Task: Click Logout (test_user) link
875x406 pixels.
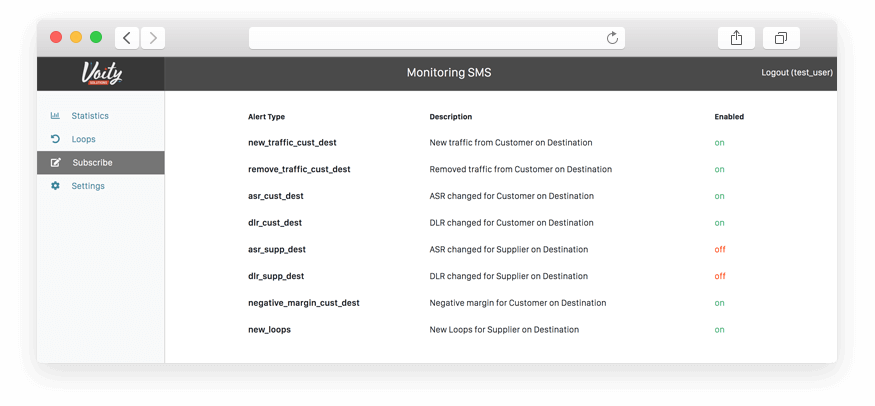Action: [796, 73]
